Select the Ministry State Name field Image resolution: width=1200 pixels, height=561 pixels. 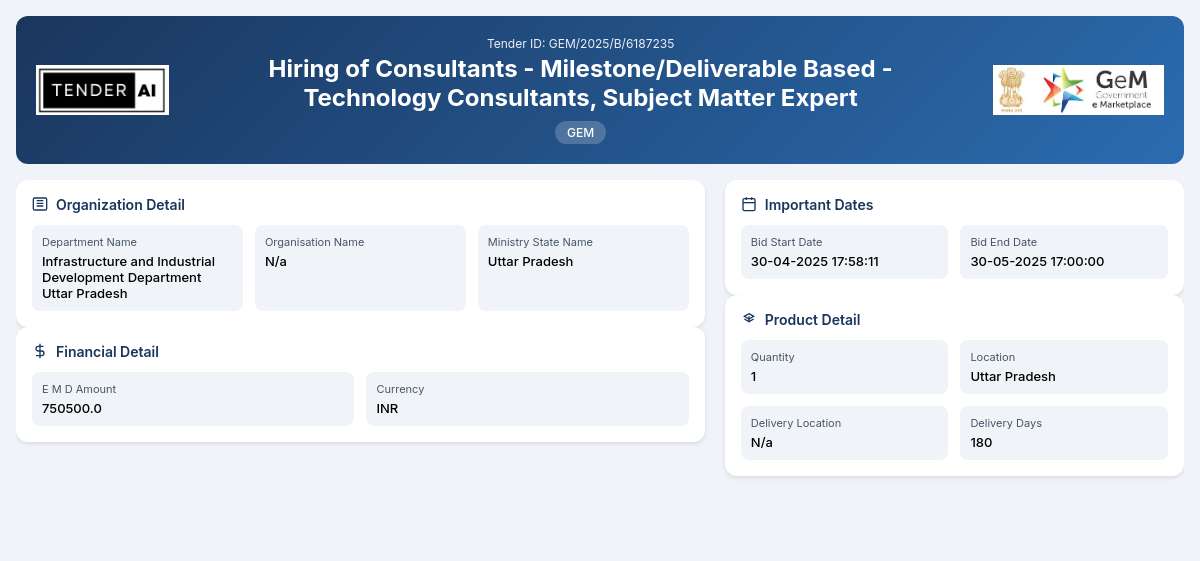583,268
